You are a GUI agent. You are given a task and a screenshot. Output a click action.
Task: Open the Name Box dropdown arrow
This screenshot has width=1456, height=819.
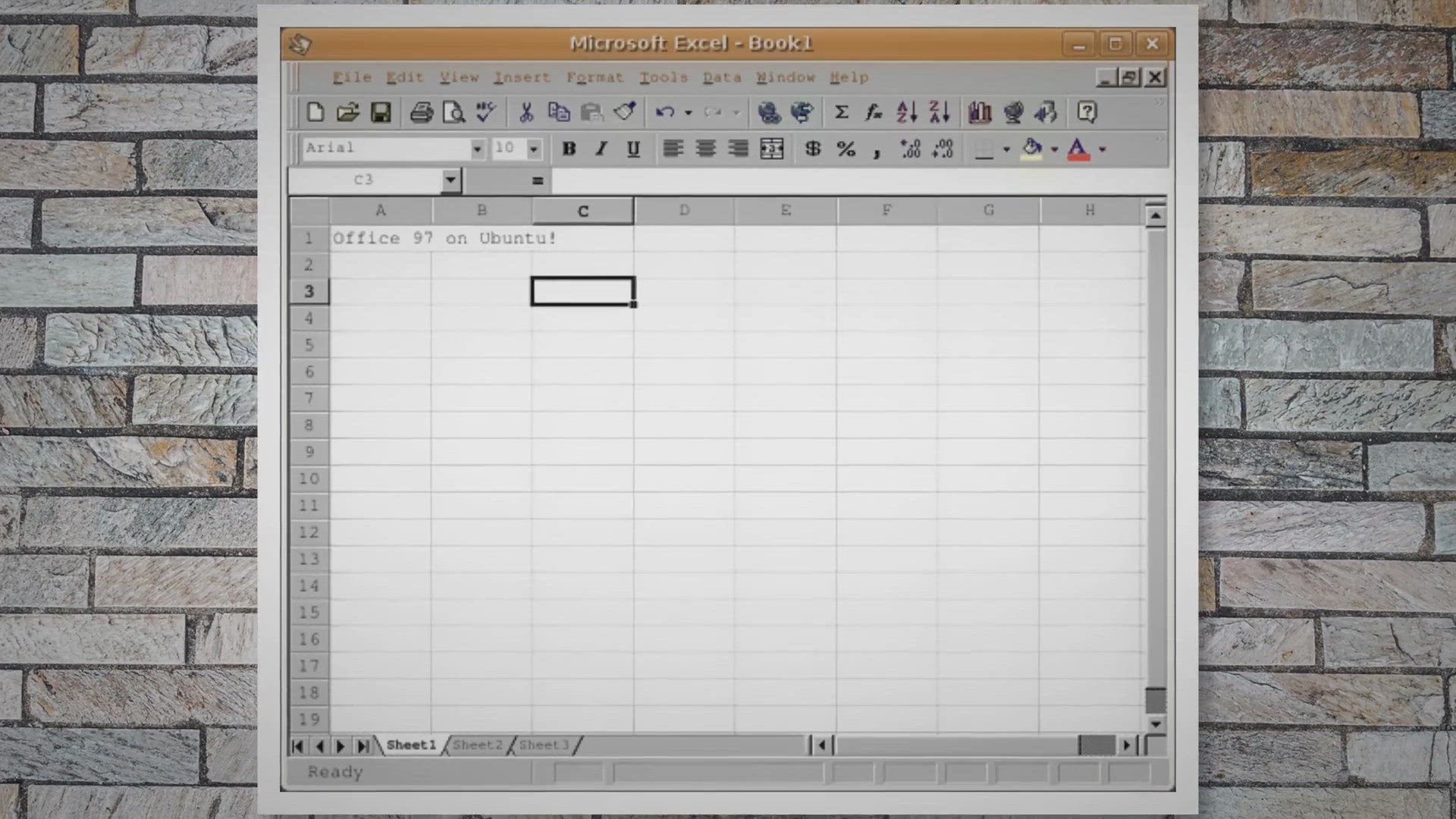coord(450,180)
